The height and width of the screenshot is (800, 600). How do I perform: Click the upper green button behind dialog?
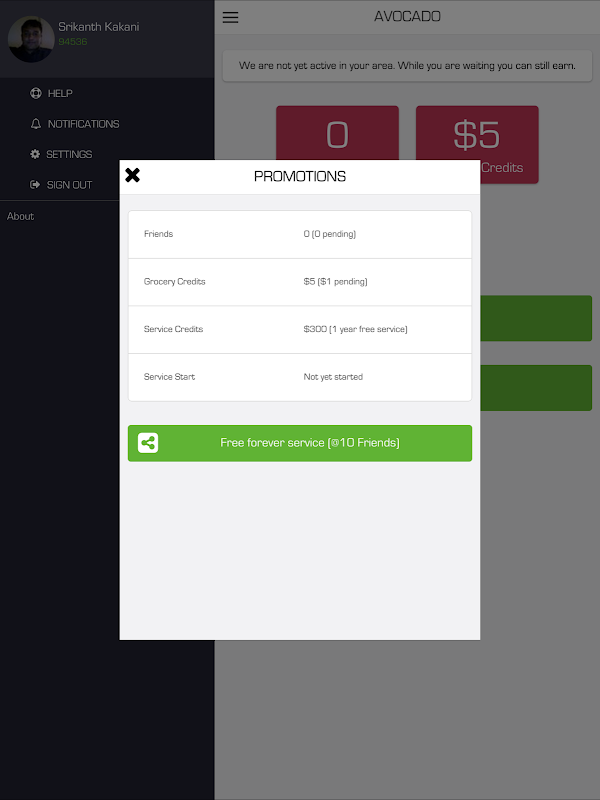tap(536, 318)
